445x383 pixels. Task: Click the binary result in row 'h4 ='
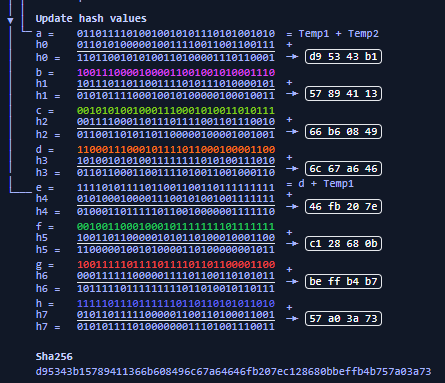[176, 212]
